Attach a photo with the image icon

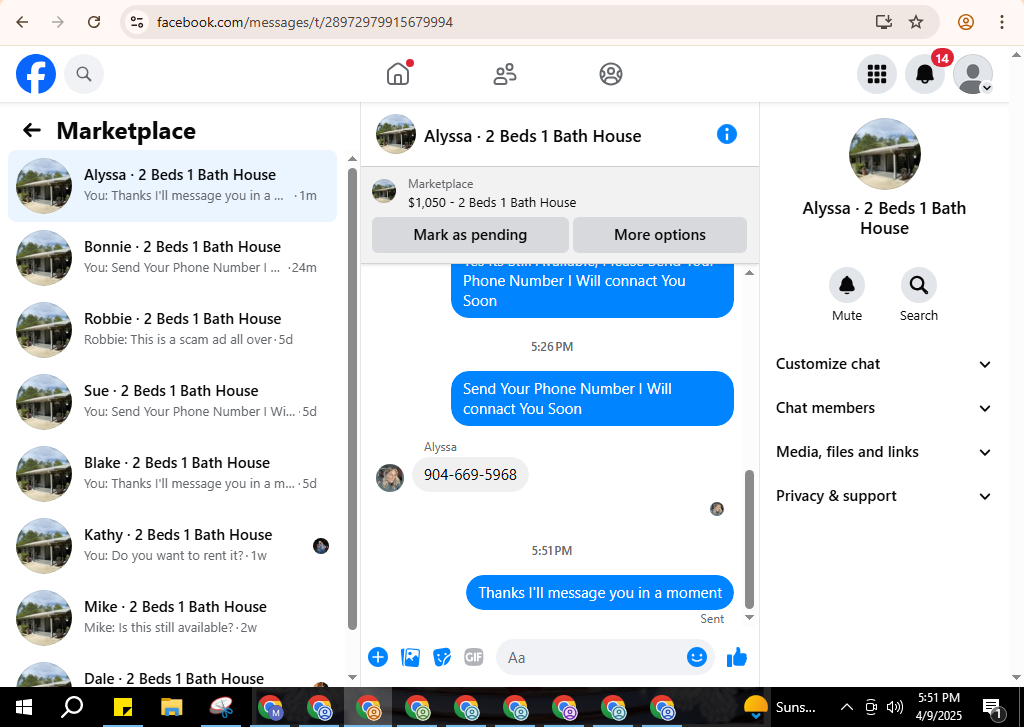click(410, 657)
